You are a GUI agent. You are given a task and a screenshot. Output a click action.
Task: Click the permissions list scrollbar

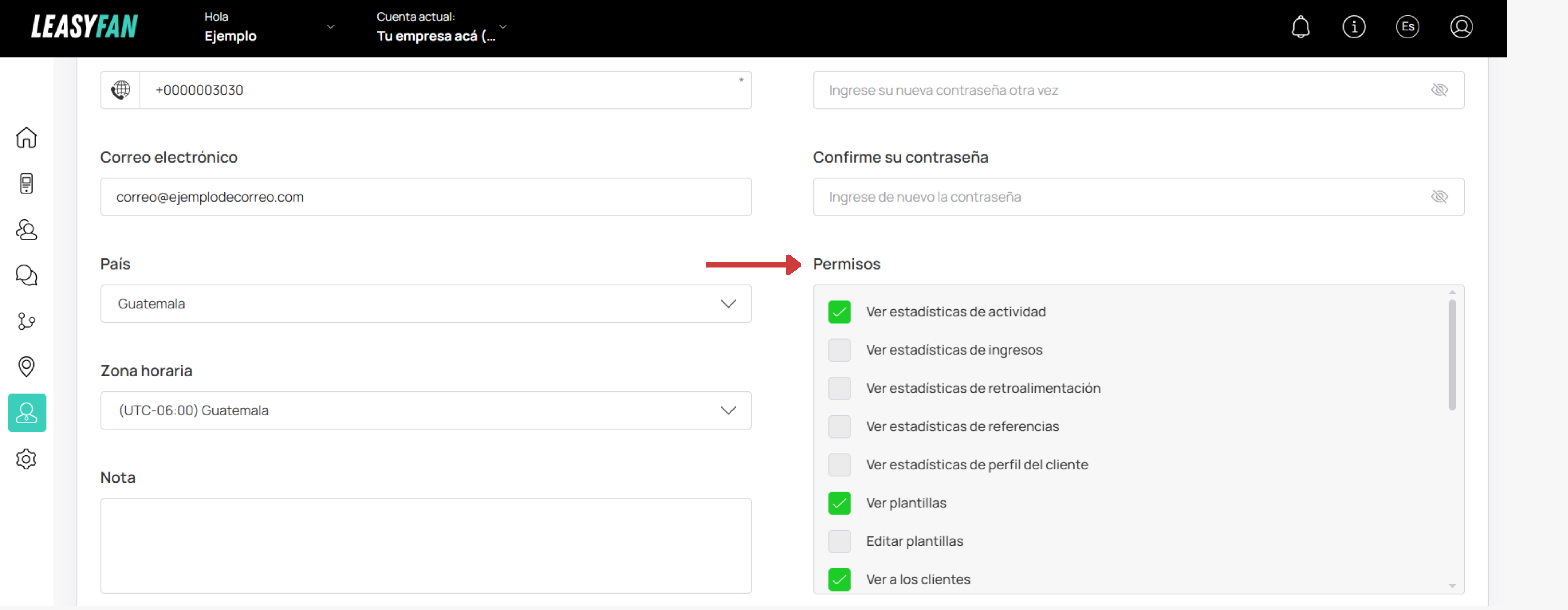click(x=1452, y=355)
